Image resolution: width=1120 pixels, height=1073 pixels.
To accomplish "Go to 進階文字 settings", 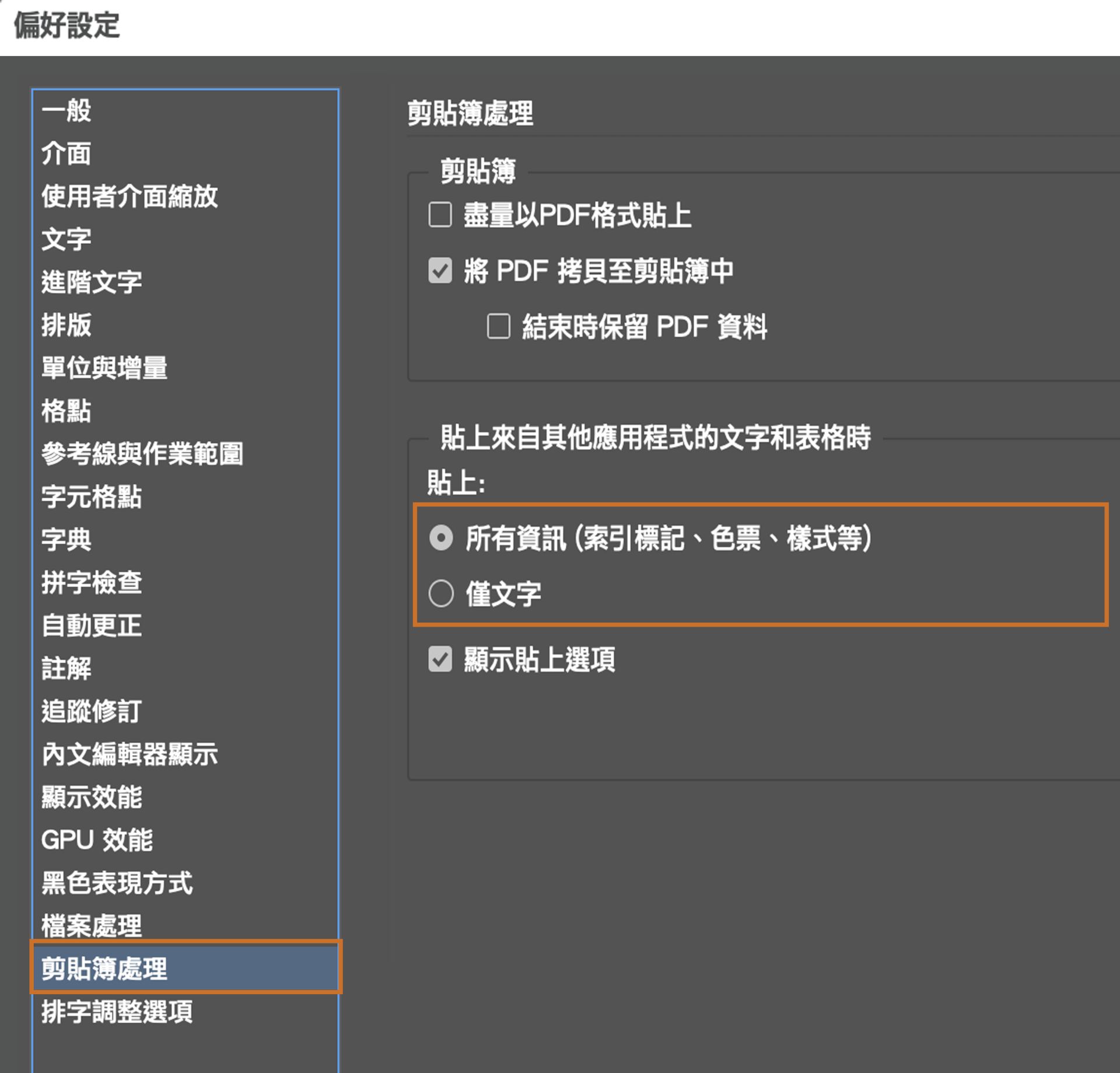I will [92, 282].
